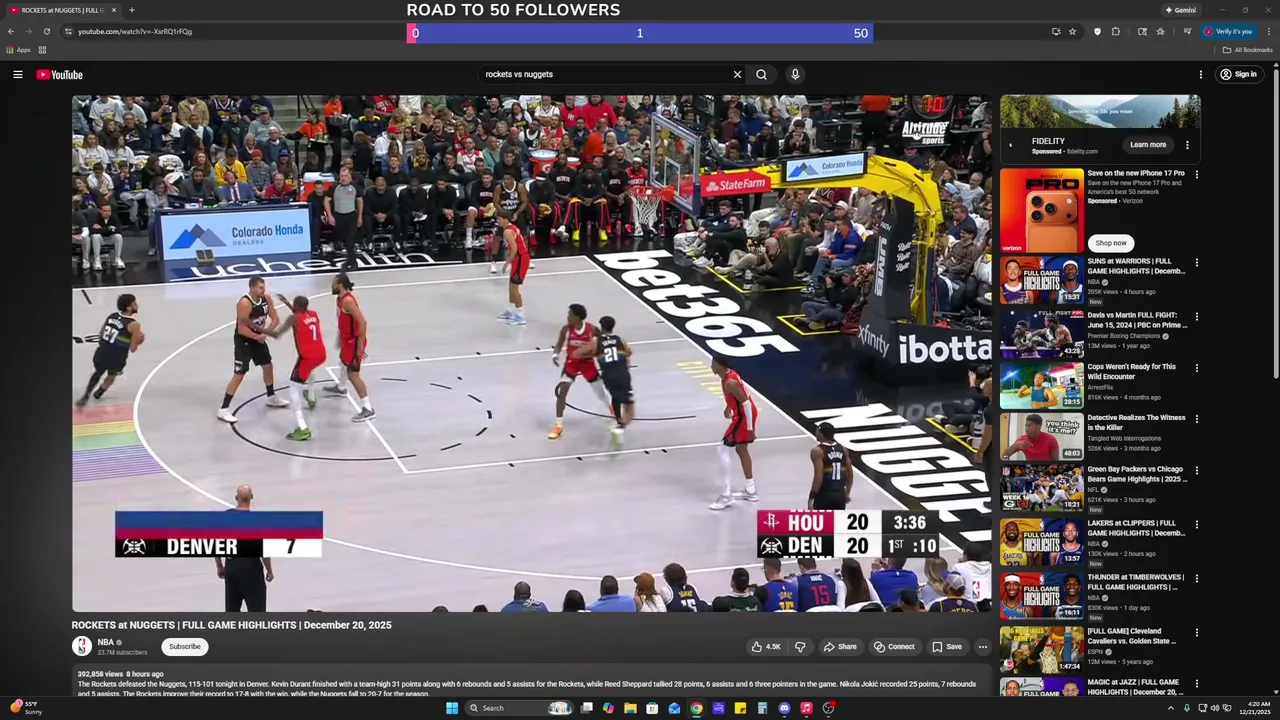Screen dimensions: 1280x720
Task: Open menu for Packers vs Bears highlights
Action: pos(1196,470)
